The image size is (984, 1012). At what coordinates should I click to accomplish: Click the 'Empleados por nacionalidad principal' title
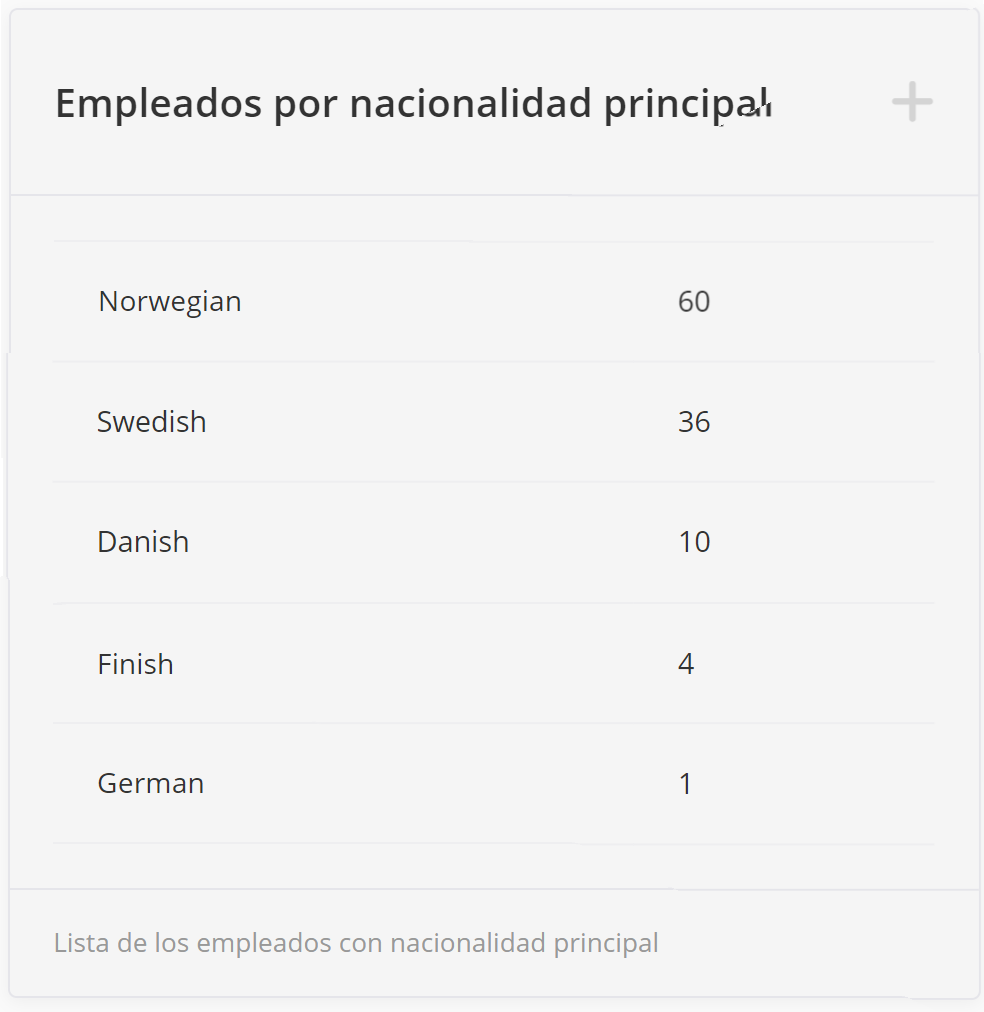[412, 104]
